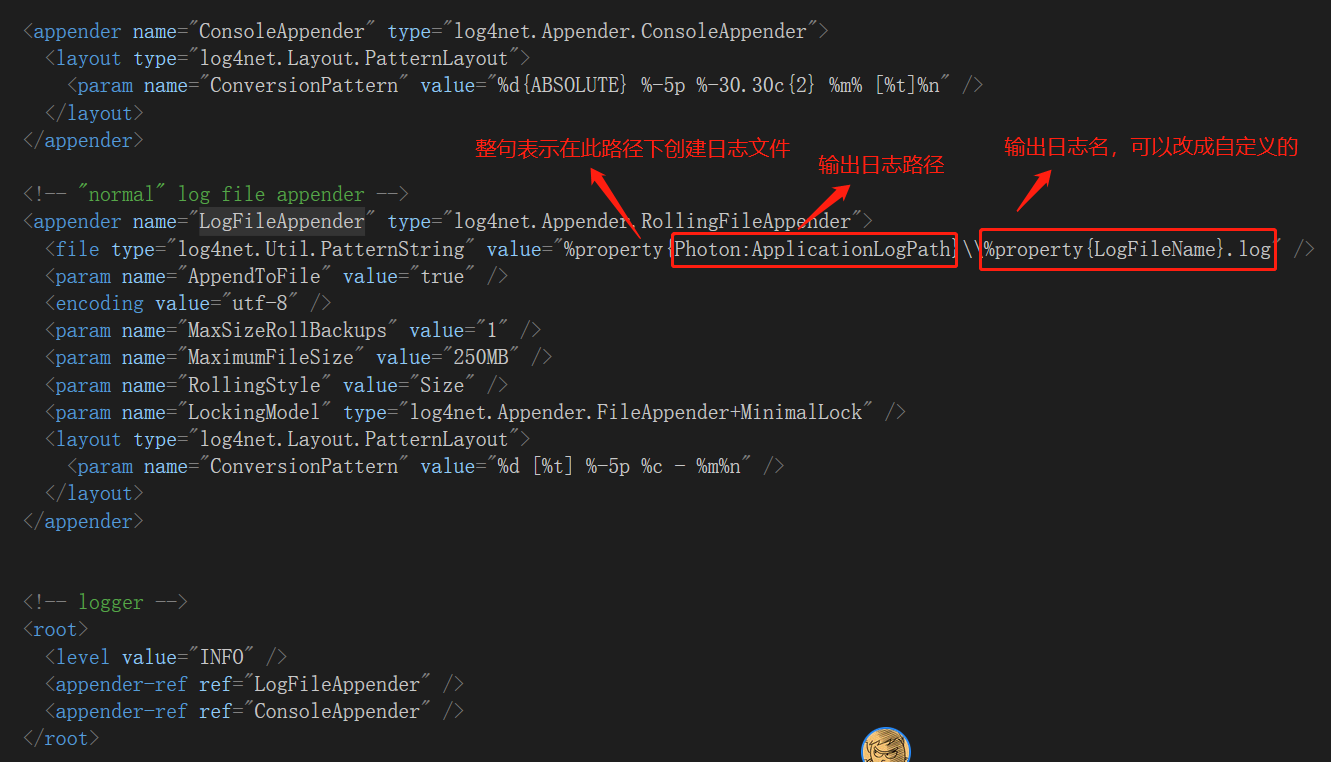Click the appender-ref line referencing "LogFileAppender"
Image resolution: width=1331 pixels, height=762 pixels.
(x=254, y=684)
